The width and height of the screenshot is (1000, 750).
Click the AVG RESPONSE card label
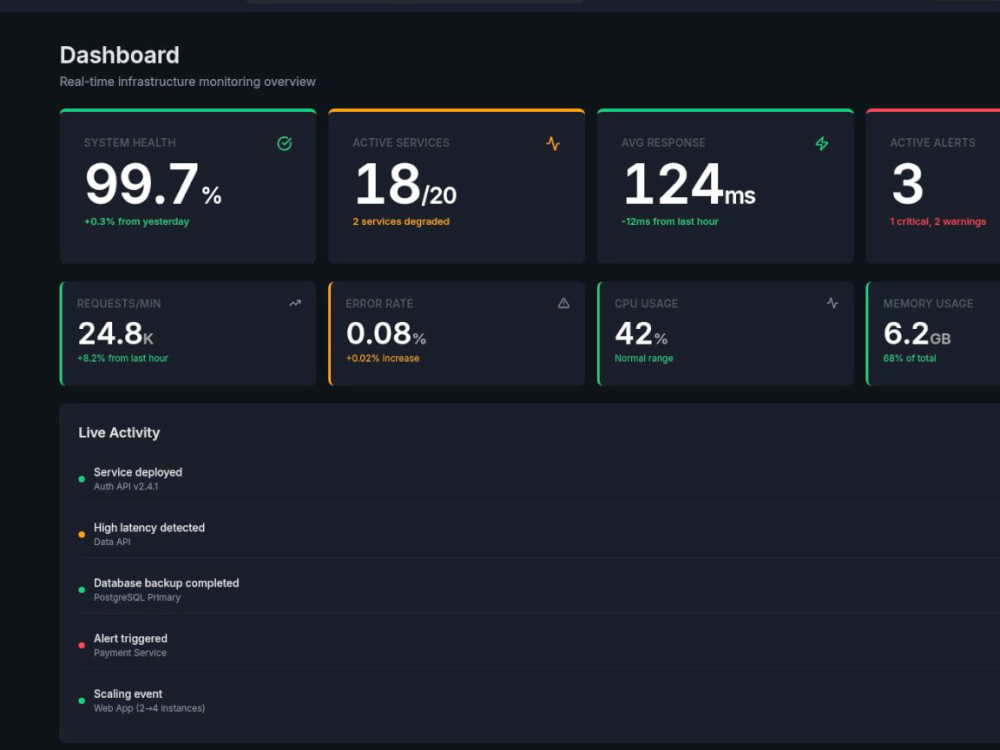pyautogui.click(x=663, y=143)
